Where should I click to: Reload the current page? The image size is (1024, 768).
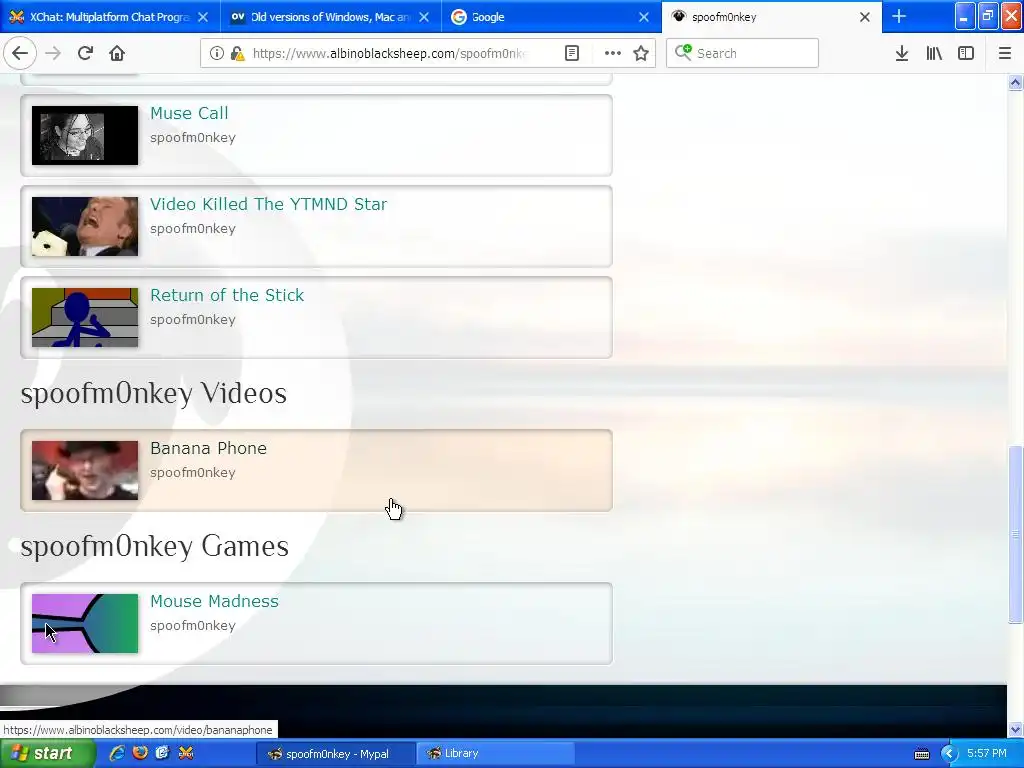(x=85, y=53)
